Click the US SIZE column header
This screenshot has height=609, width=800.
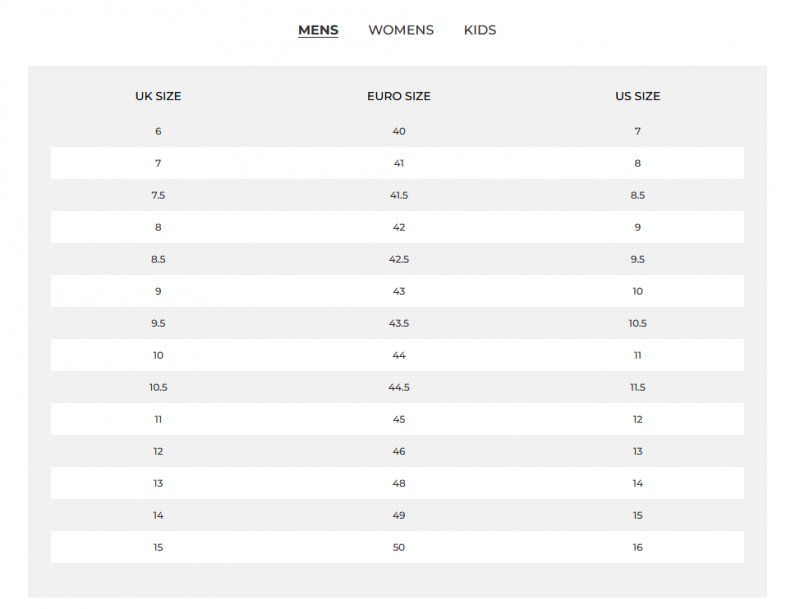pos(638,96)
